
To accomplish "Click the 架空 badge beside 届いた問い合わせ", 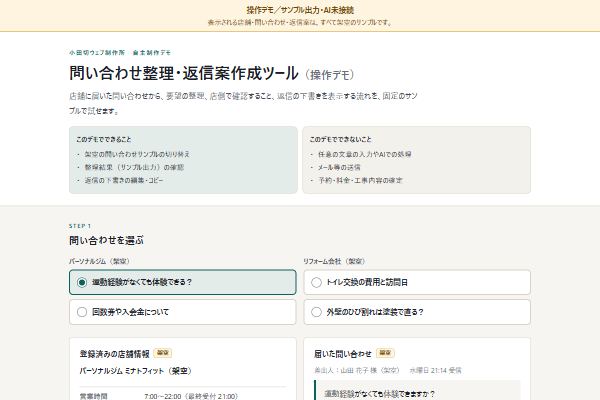I will point(385,353).
